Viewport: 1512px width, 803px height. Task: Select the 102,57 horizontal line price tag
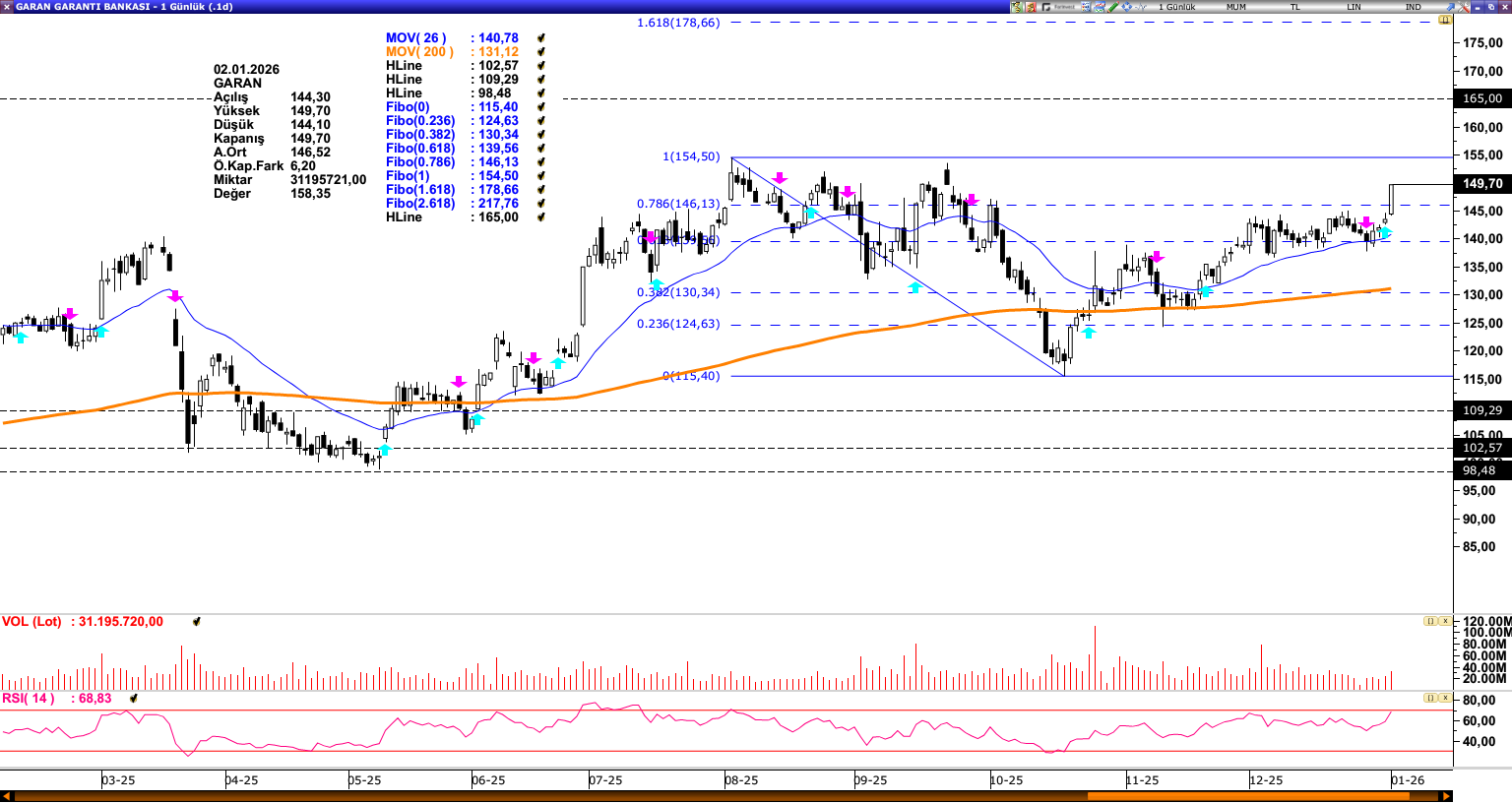tap(1482, 448)
